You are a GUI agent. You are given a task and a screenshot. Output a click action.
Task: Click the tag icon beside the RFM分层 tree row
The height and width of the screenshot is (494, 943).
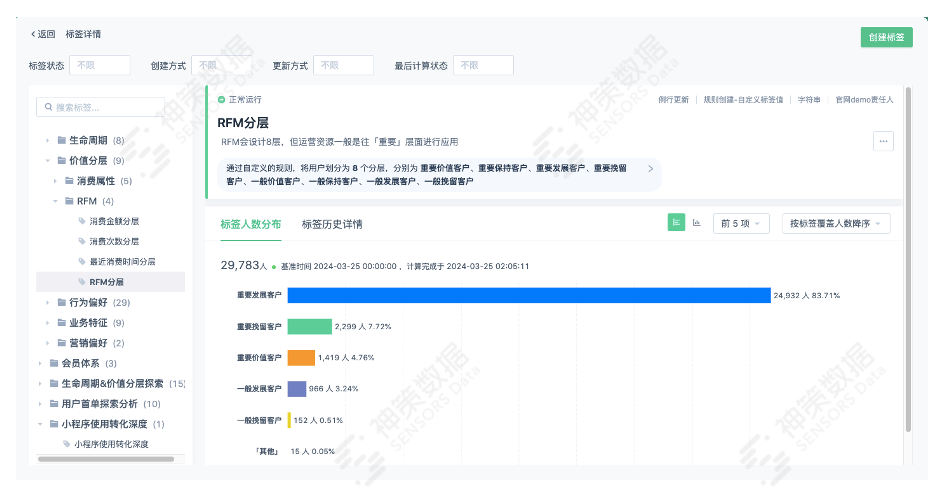click(x=82, y=282)
